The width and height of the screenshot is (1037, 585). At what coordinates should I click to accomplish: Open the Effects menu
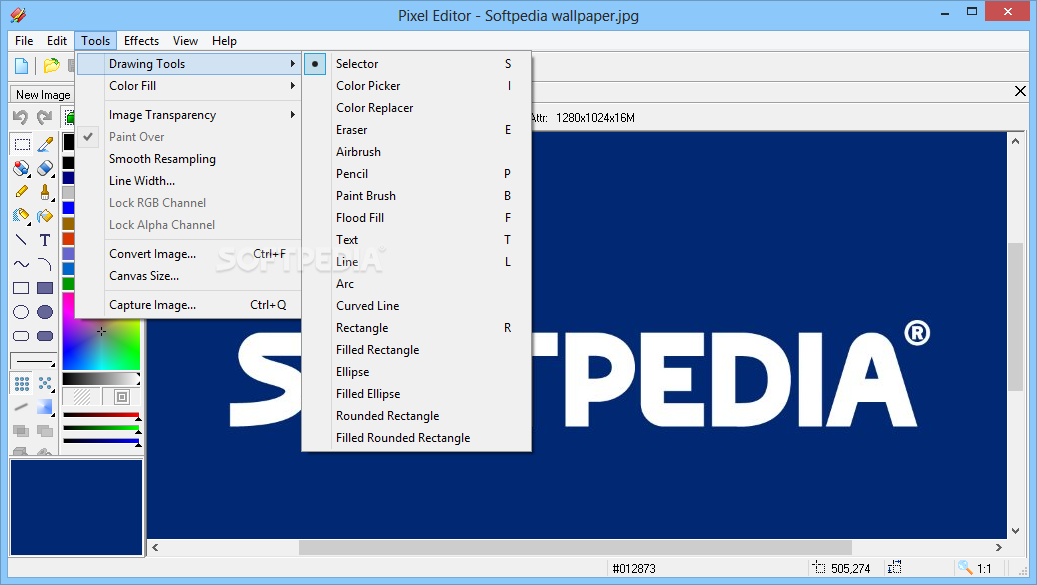pyautogui.click(x=142, y=41)
